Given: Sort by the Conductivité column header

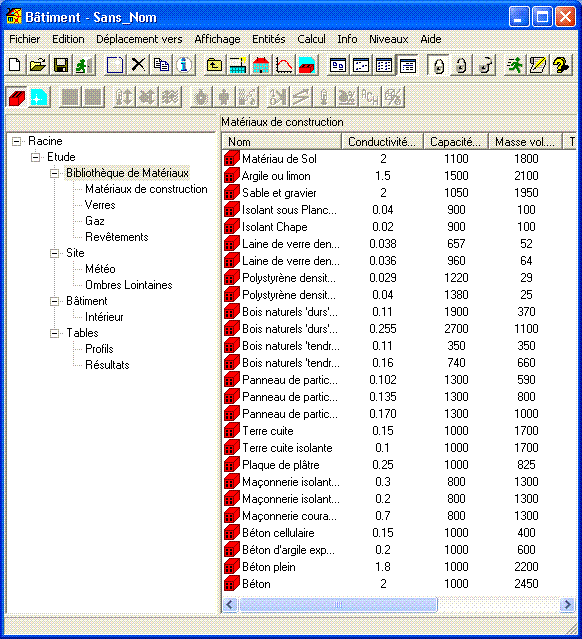Looking at the screenshot, I should click(382, 141).
